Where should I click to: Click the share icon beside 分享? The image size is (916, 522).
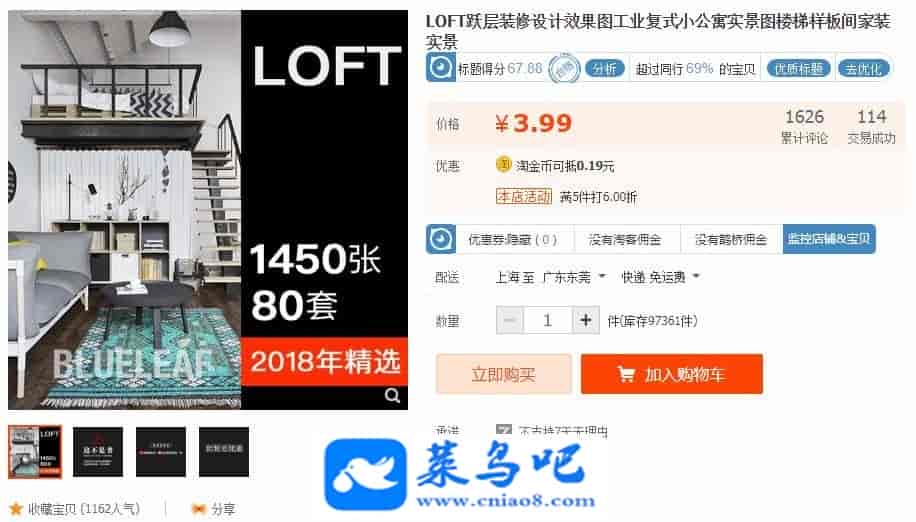pos(199,509)
